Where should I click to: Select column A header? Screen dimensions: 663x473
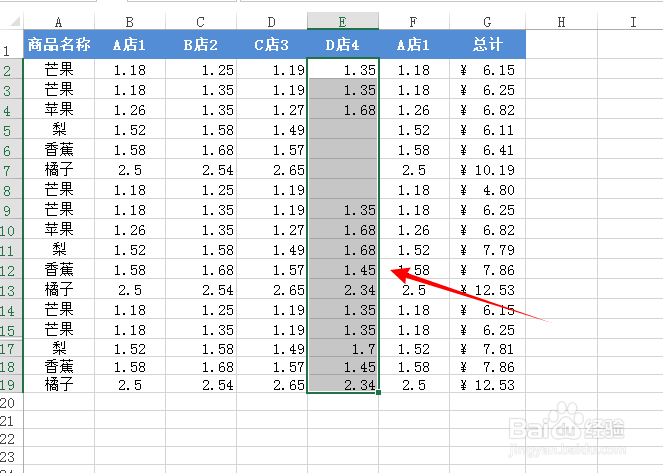pos(59,22)
